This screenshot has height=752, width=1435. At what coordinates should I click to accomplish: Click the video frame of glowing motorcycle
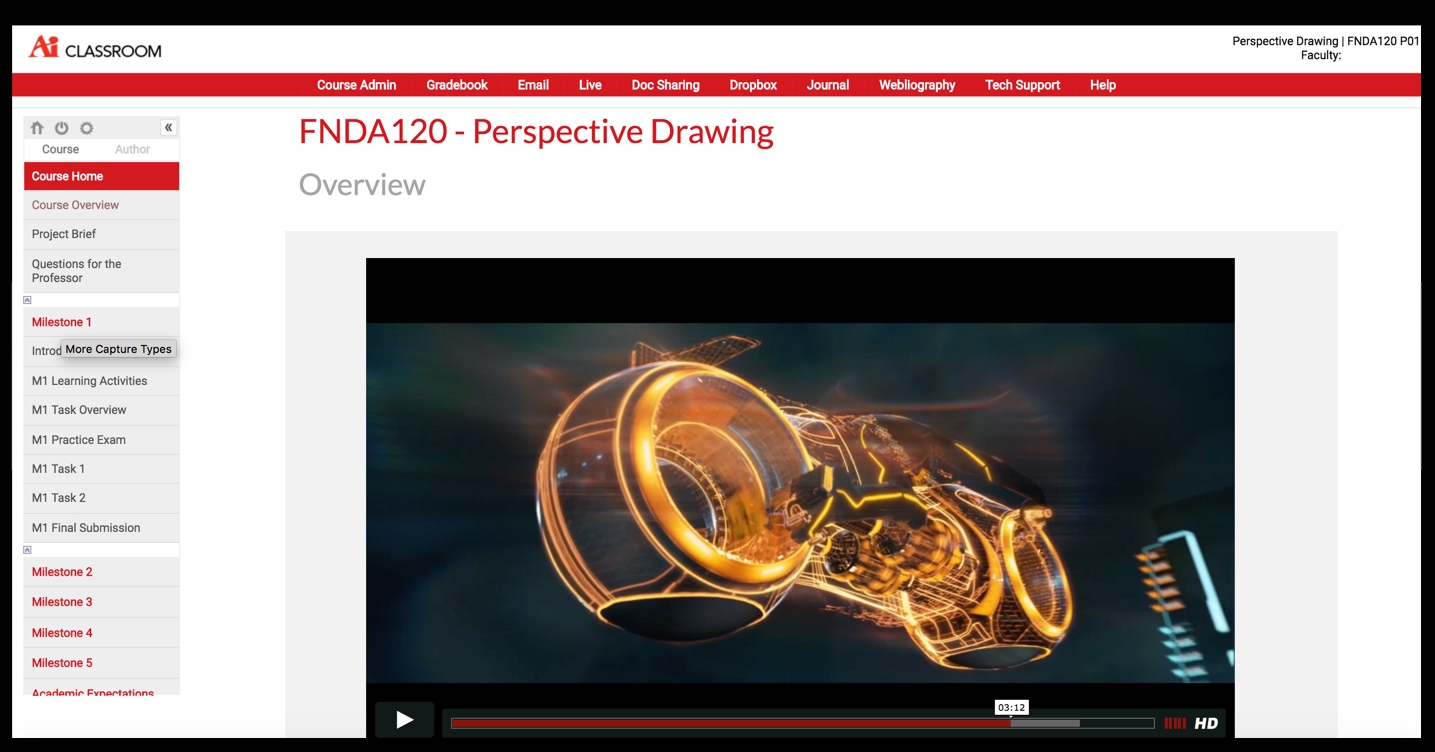[x=800, y=503]
